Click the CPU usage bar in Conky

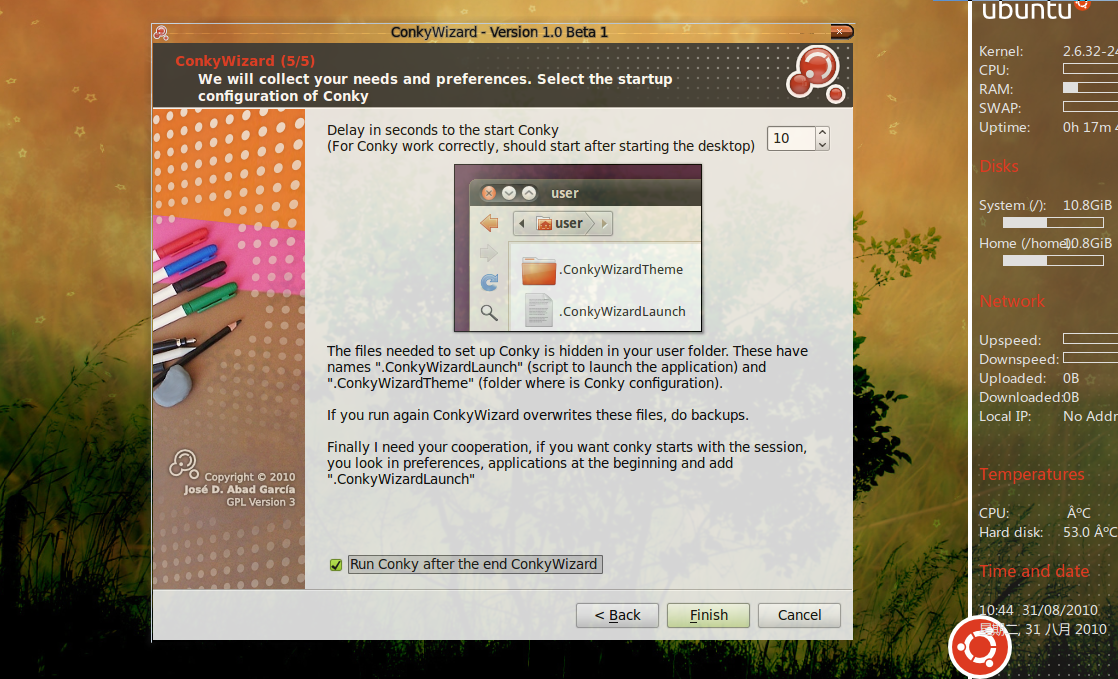pos(1090,69)
